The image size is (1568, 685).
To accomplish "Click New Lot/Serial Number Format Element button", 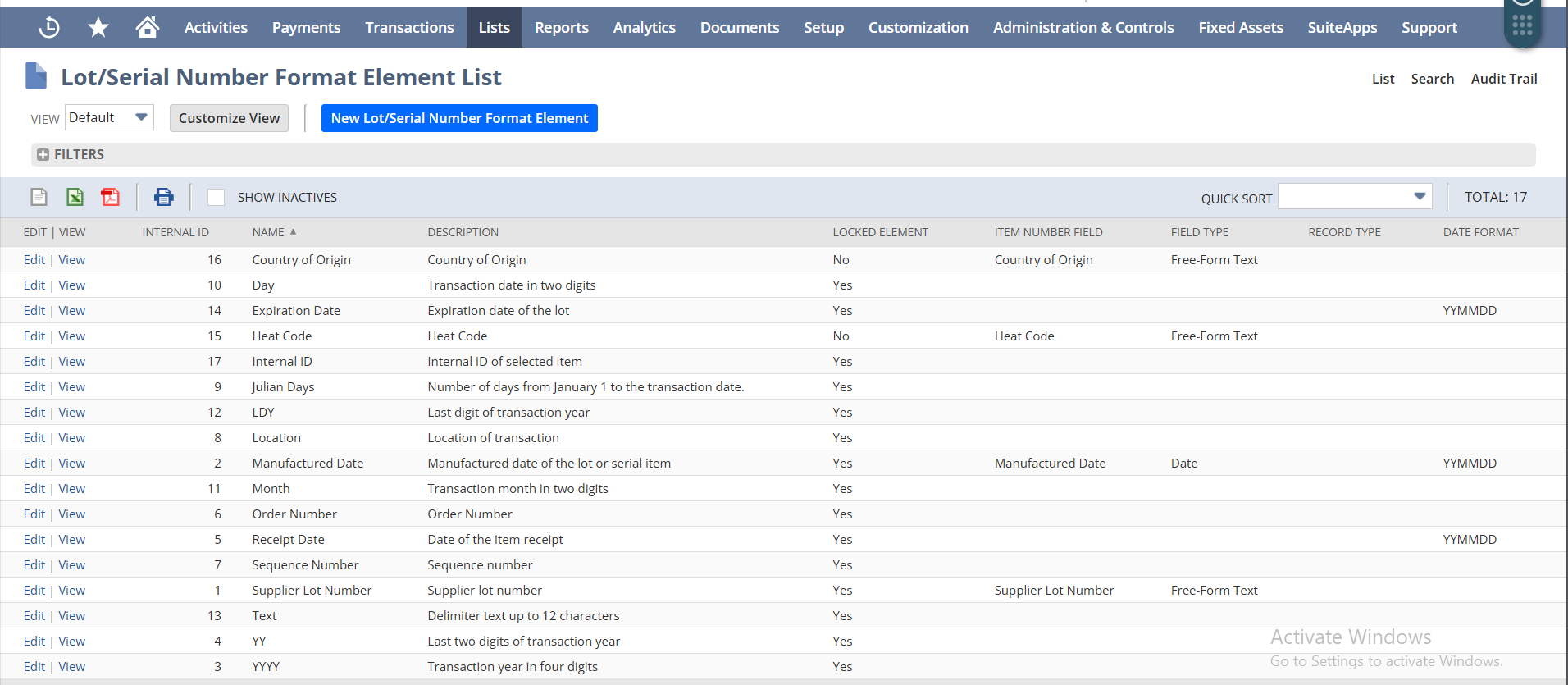I will (459, 118).
